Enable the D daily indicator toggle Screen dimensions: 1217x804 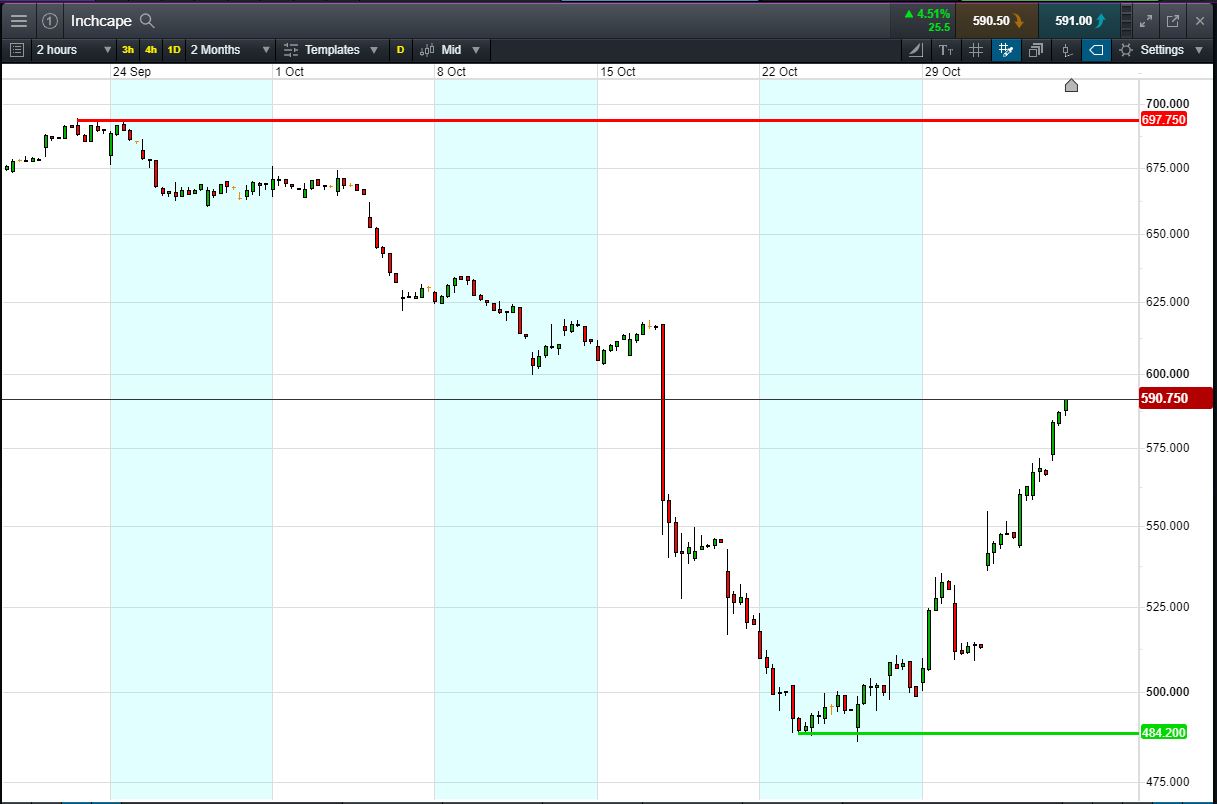coord(400,49)
